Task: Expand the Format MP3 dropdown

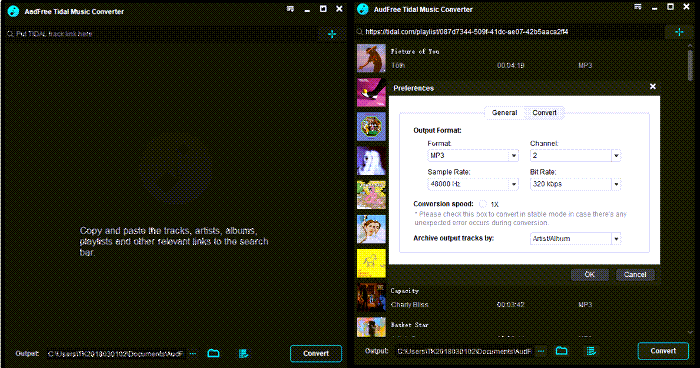Action: point(514,155)
